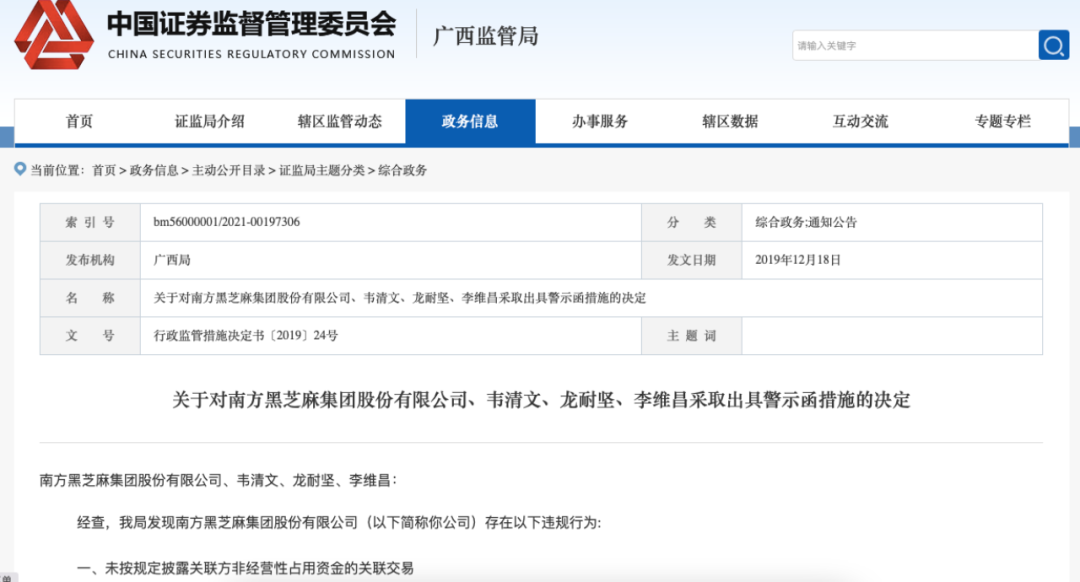Screen dimensions: 1080x582
Task: Click the 文号 label cell
Action: coord(90,335)
